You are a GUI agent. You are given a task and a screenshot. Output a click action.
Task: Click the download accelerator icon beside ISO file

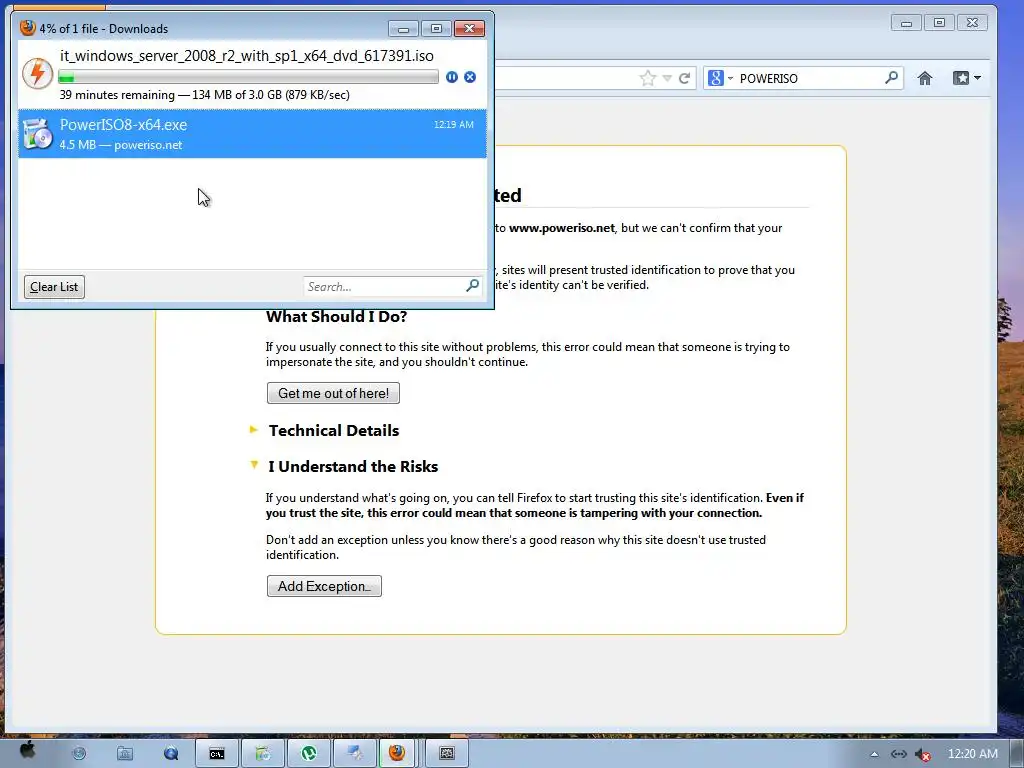[x=37, y=73]
